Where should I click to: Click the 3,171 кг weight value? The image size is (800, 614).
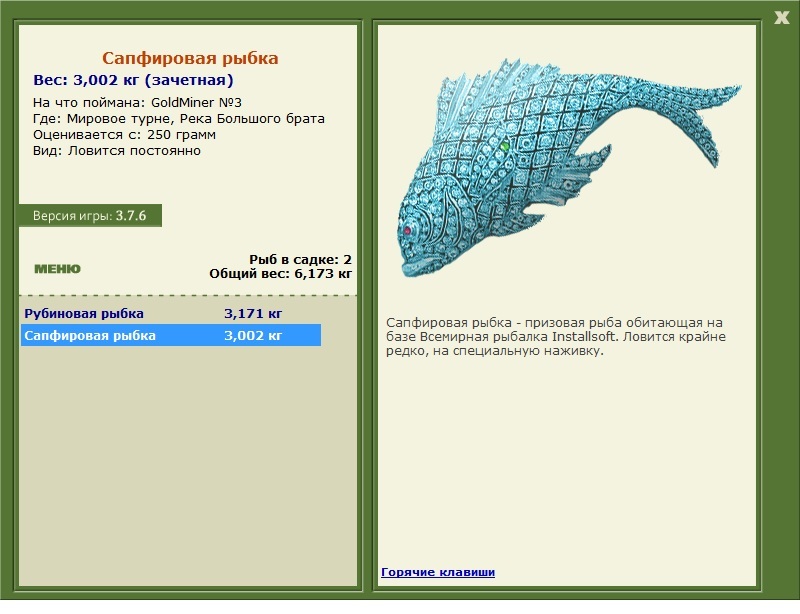click(253, 313)
